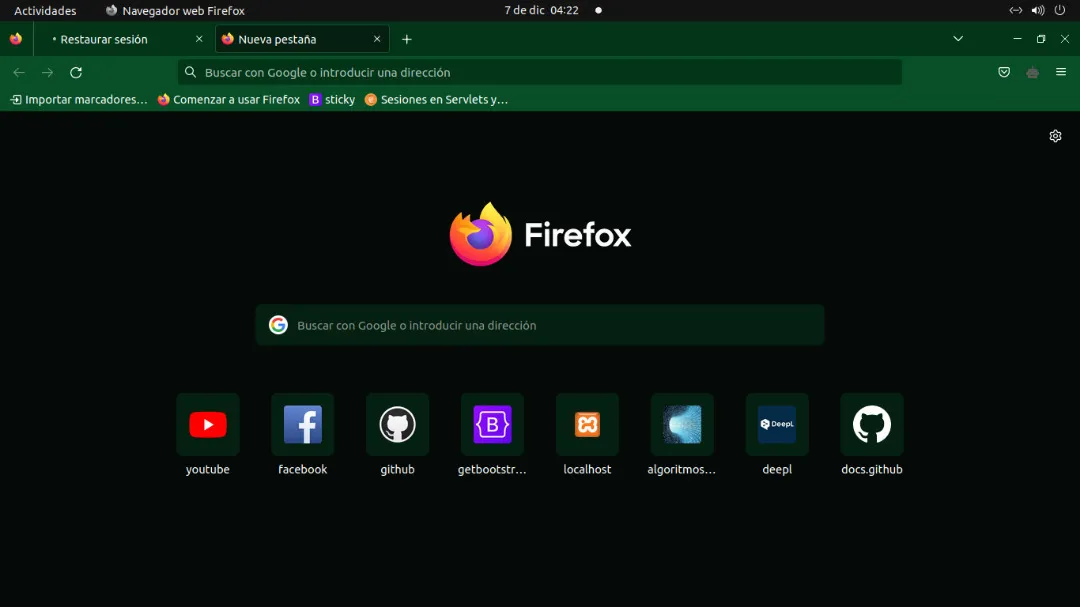Open the github shortcut tile

point(397,424)
